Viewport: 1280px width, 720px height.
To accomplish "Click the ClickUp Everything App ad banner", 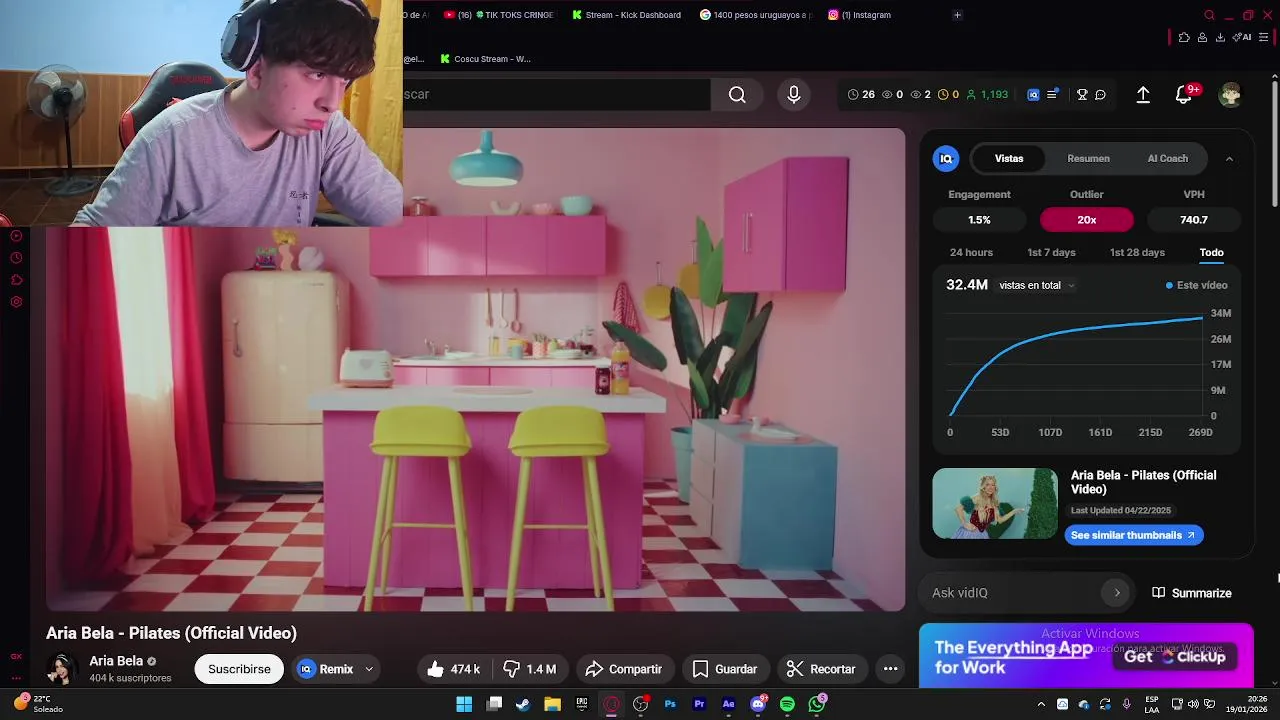I will tap(1086, 656).
